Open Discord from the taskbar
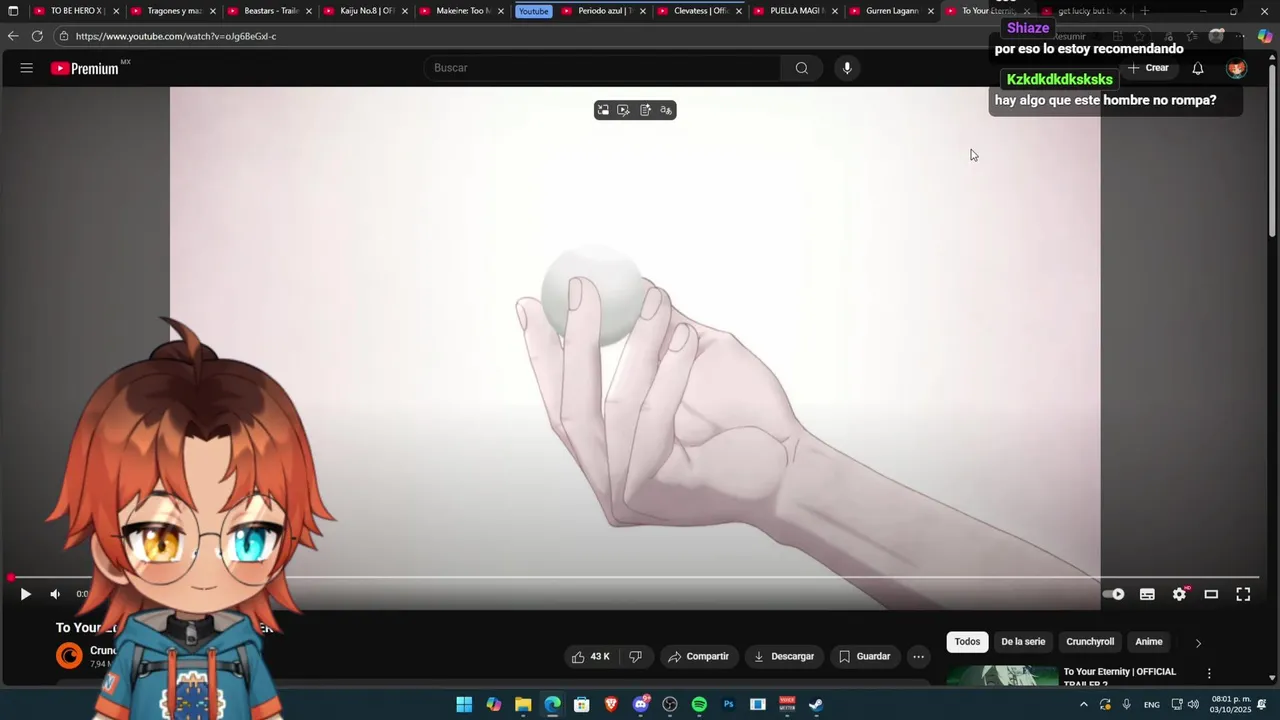 click(x=641, y=704)
